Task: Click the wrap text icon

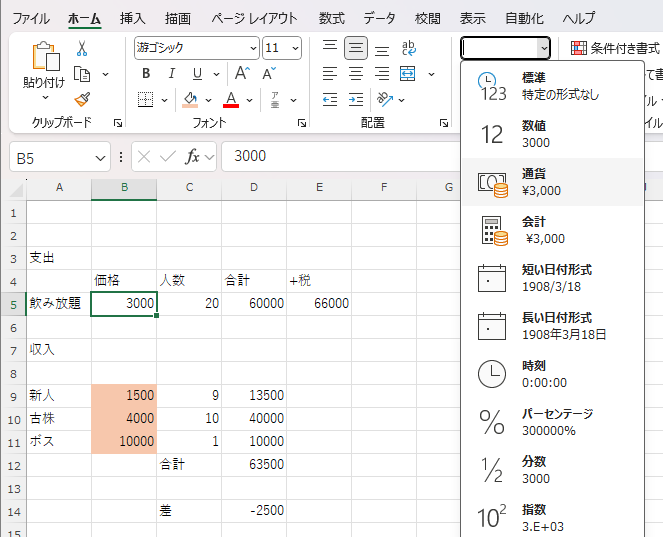Action: 408,48
